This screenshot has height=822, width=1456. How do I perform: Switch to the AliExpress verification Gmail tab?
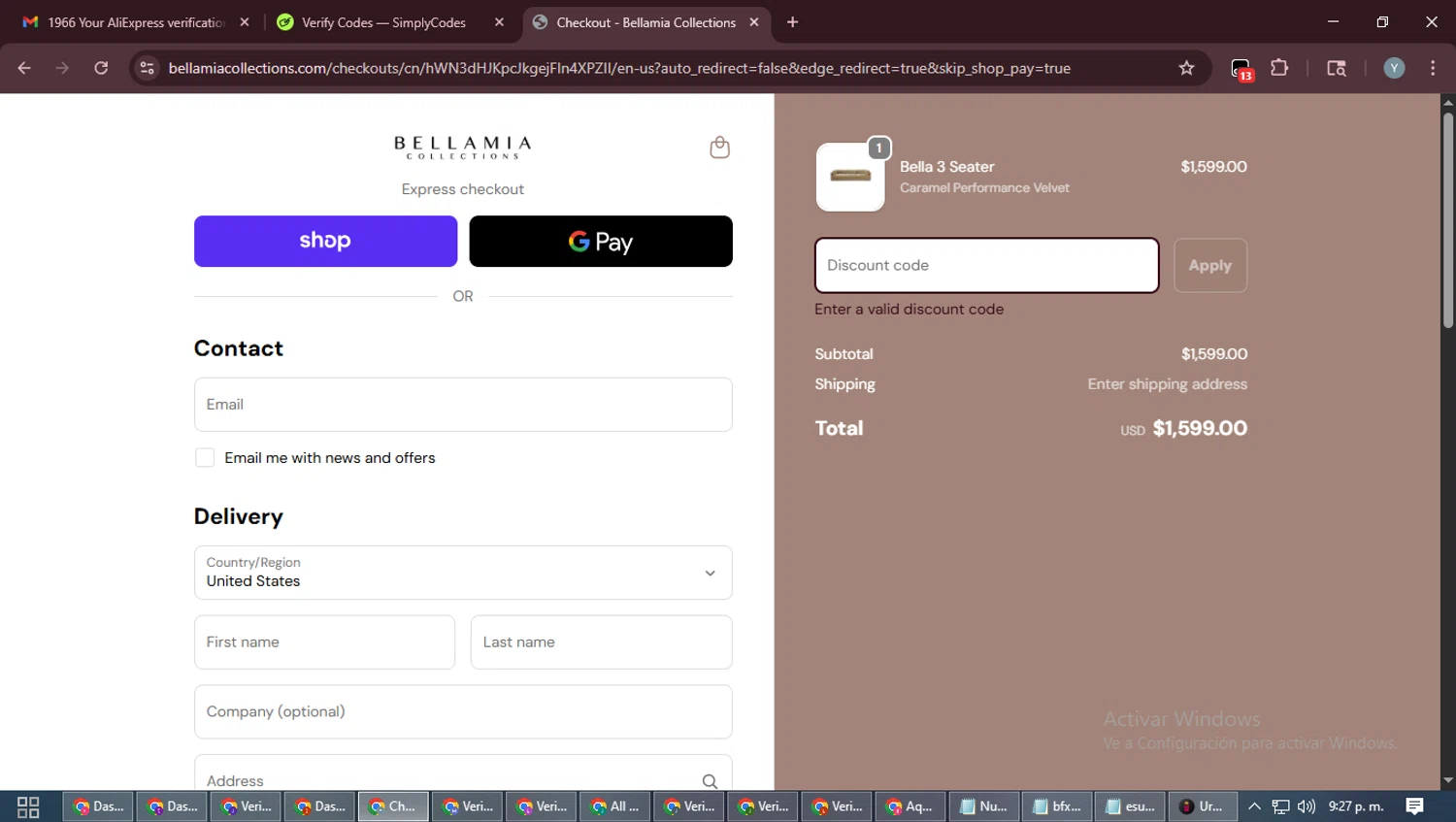(x=137, y=22)
